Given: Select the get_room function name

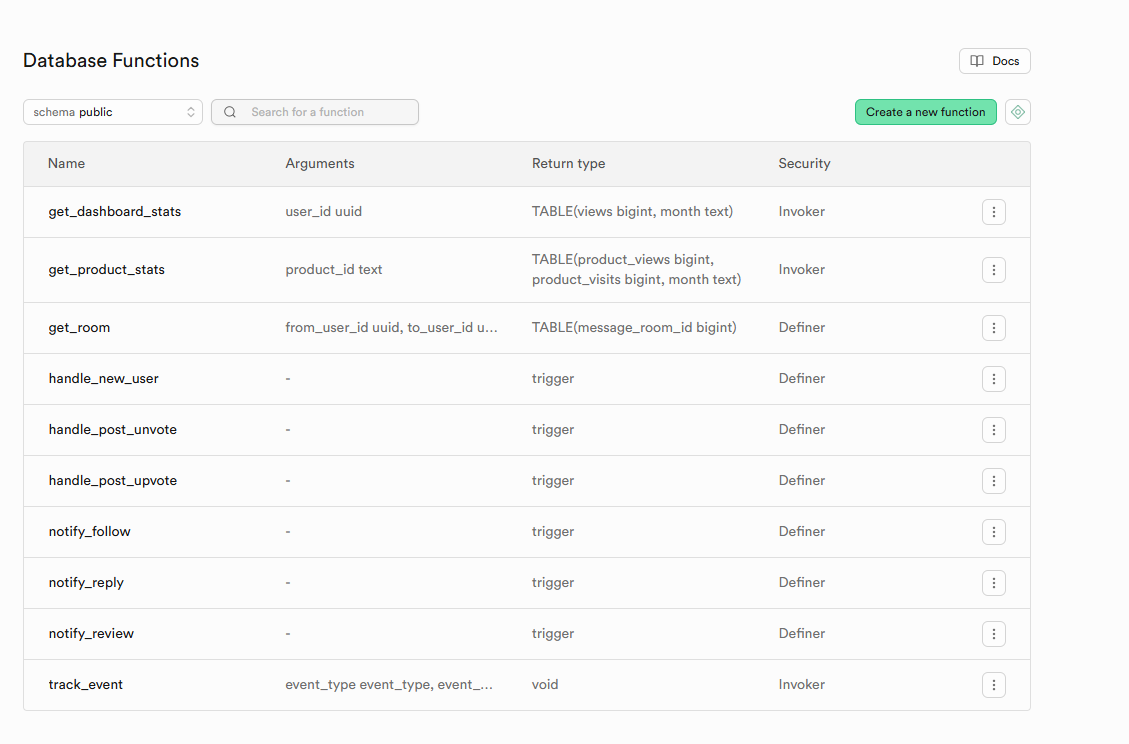Looking at the screenshot, I should 79,328.
